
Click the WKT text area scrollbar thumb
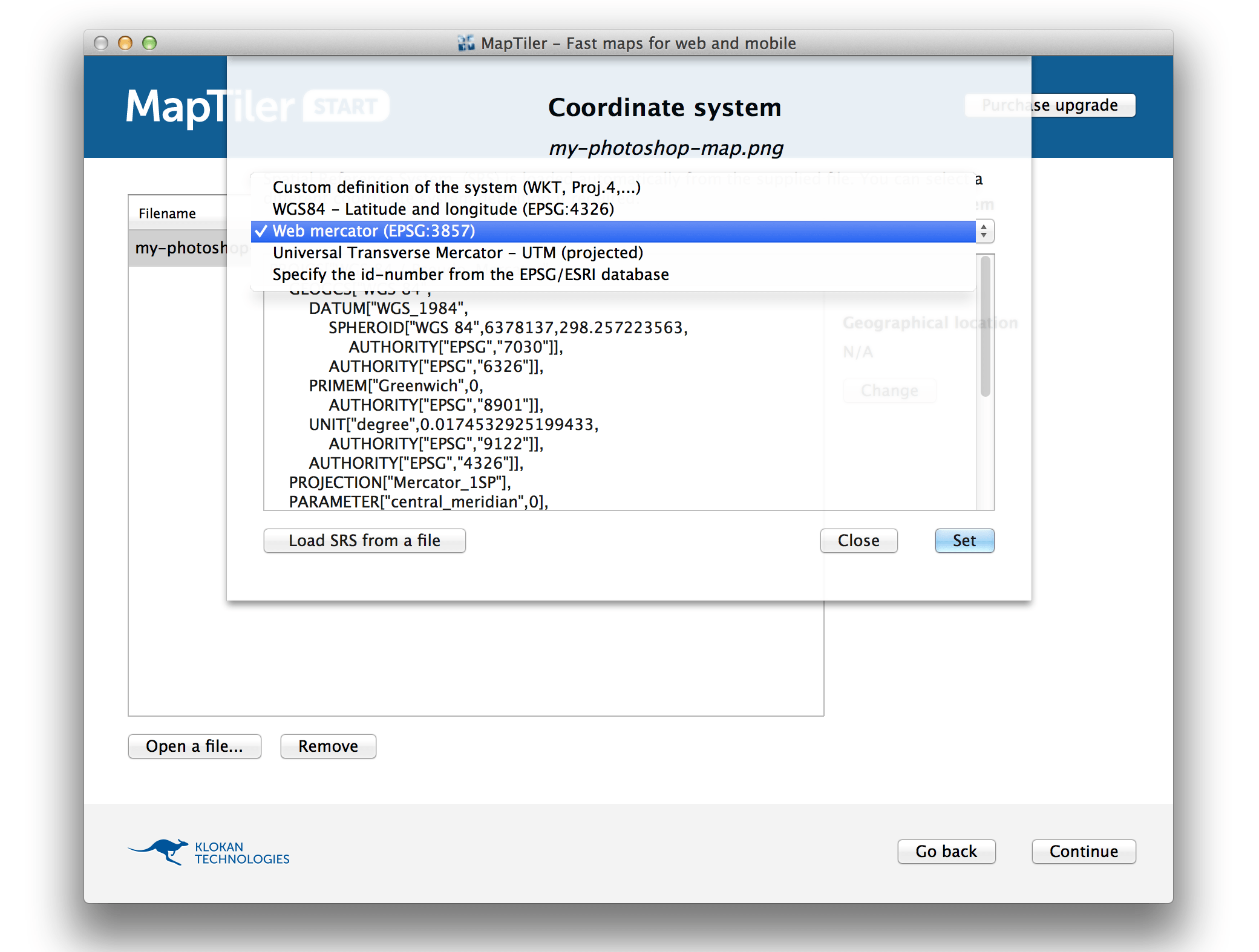986,327
